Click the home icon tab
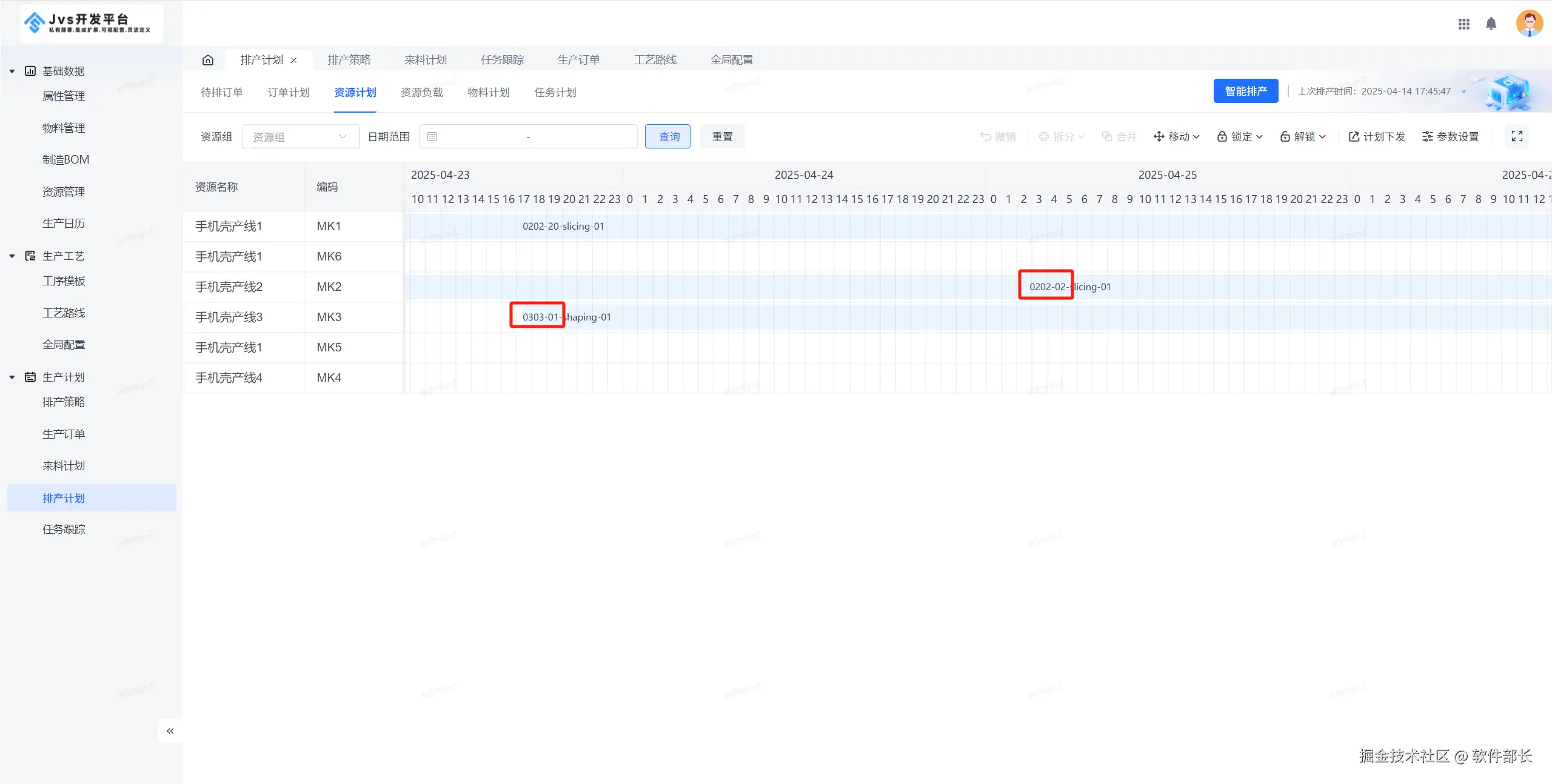Screen dimensions: 1552x784 [x=208, y=60]
